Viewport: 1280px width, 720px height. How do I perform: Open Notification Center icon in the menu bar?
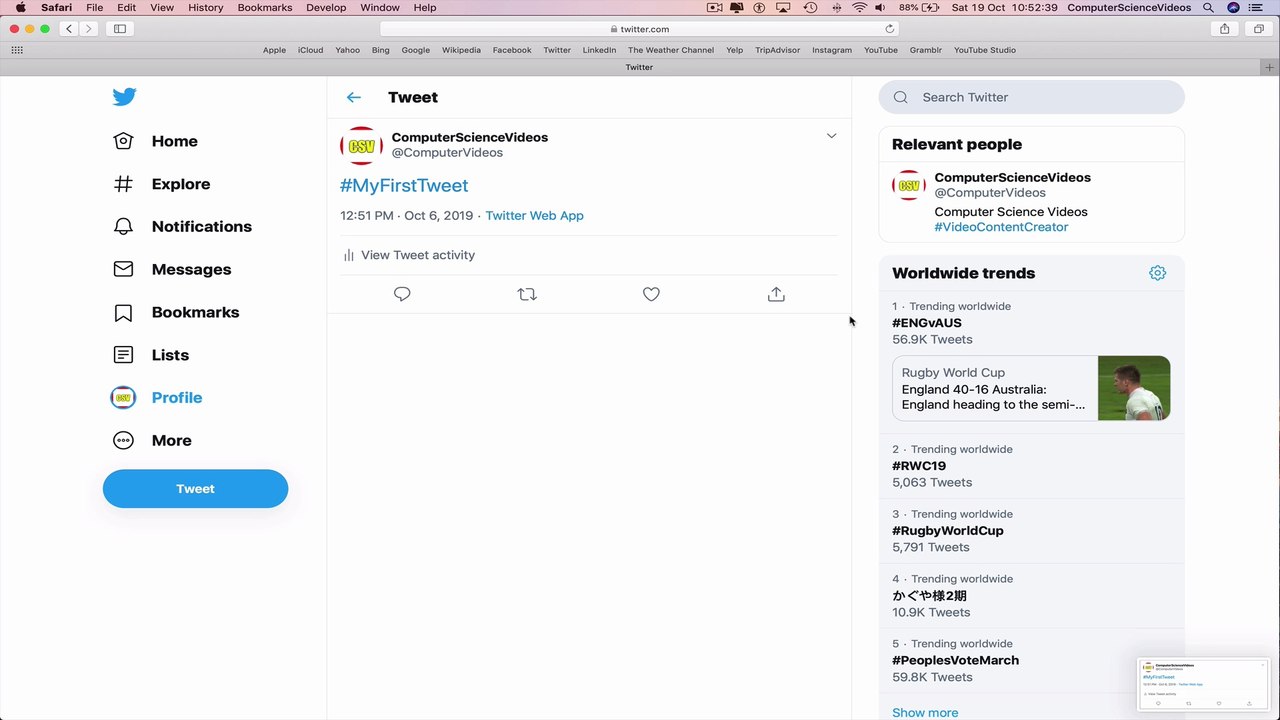click(x=1256, y=8)
